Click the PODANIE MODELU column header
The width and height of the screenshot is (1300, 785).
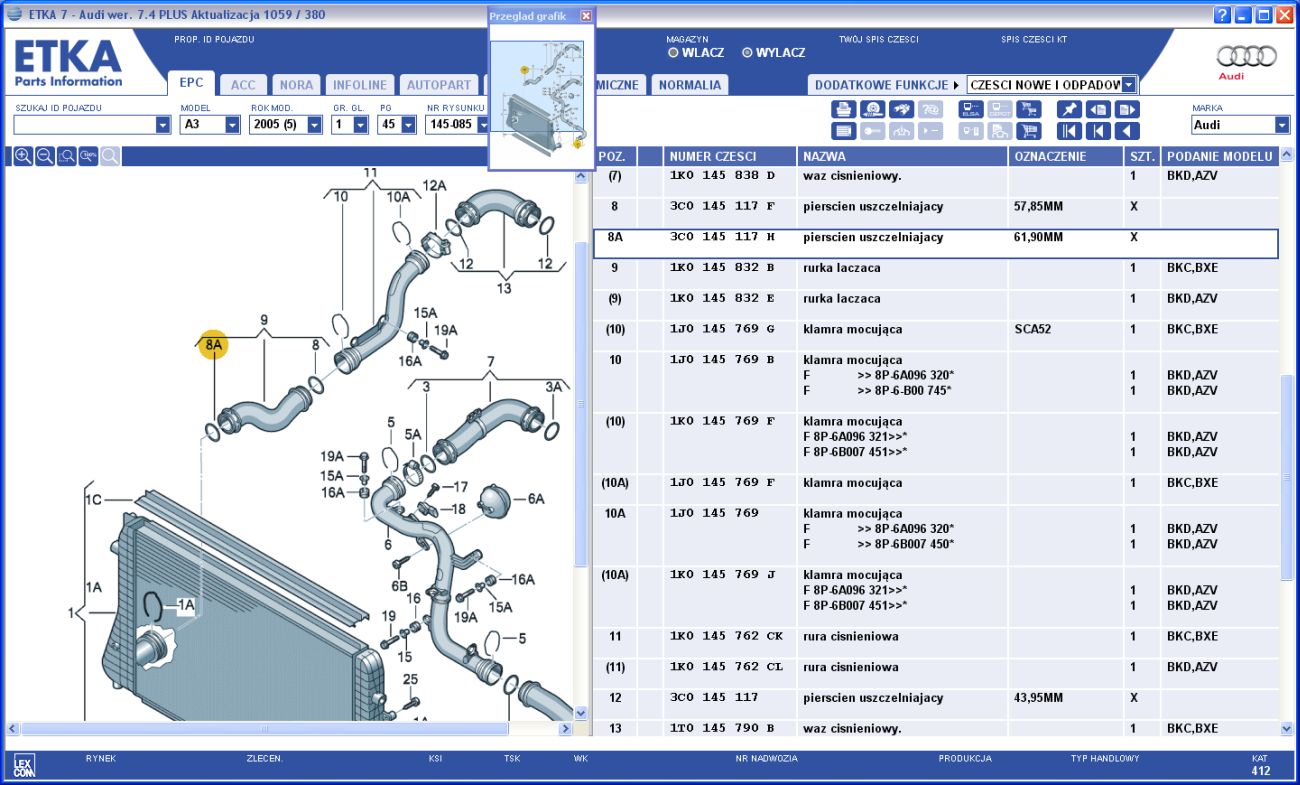point(1219,157)
